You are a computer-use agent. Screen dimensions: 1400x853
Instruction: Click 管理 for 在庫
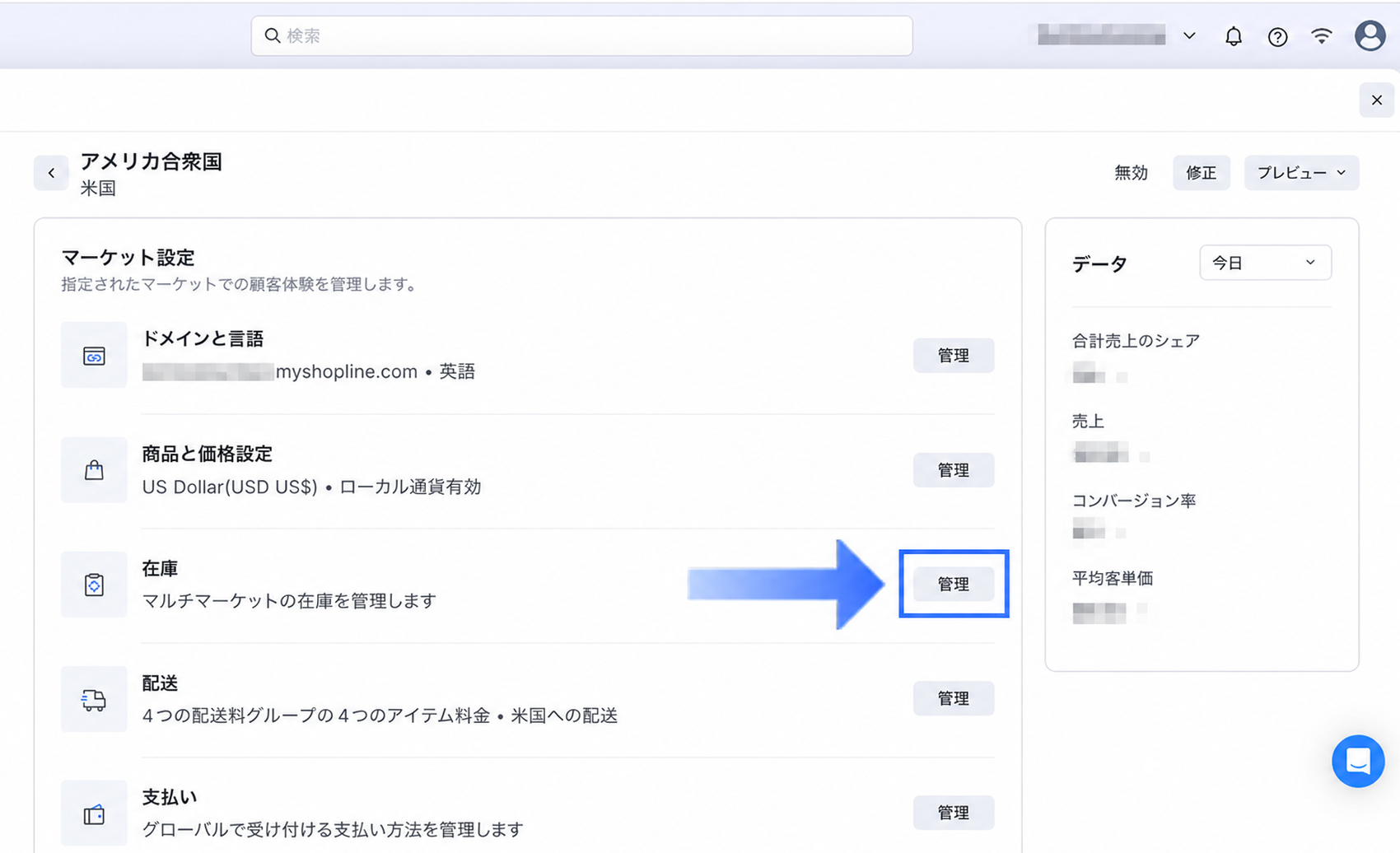point(953,584)
